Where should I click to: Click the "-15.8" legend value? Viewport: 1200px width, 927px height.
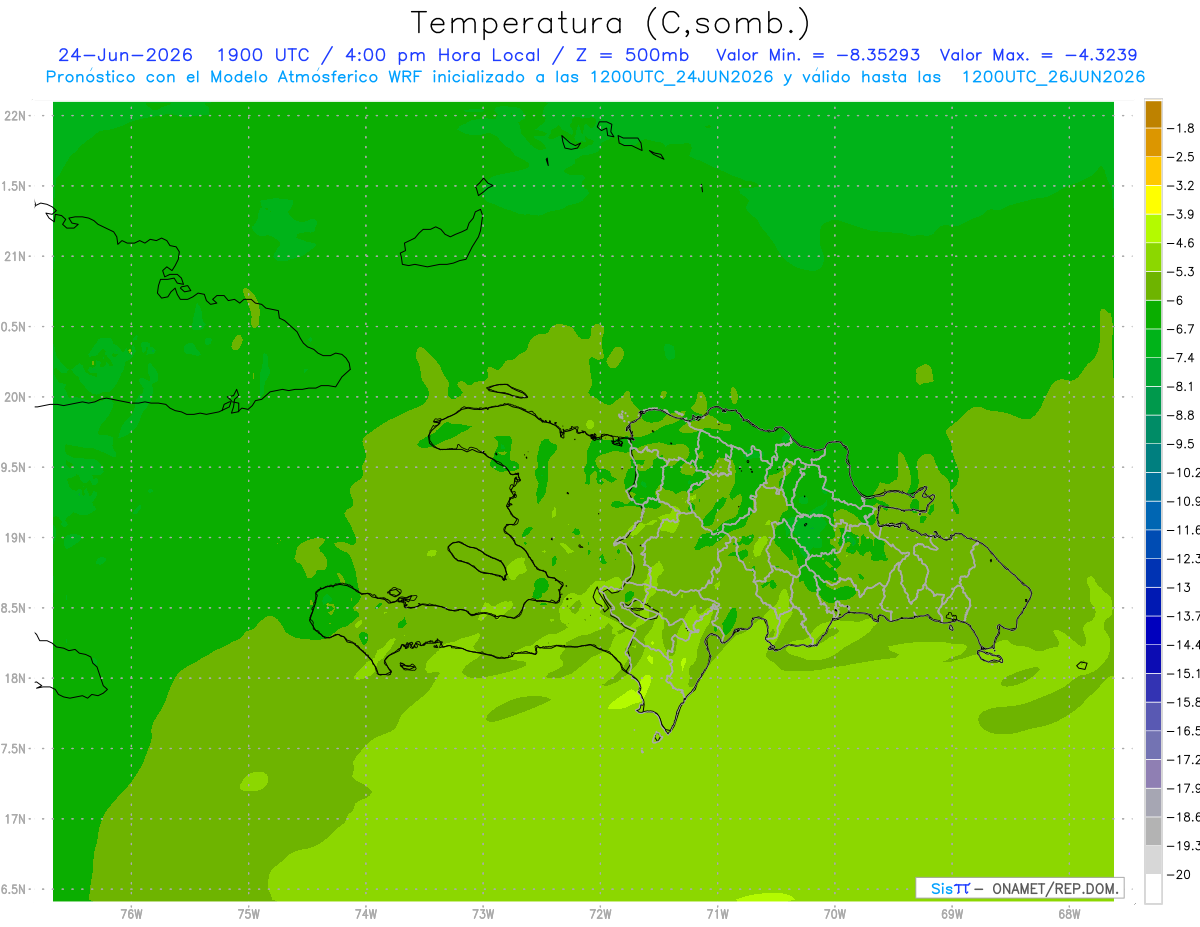coord(1183,703)
